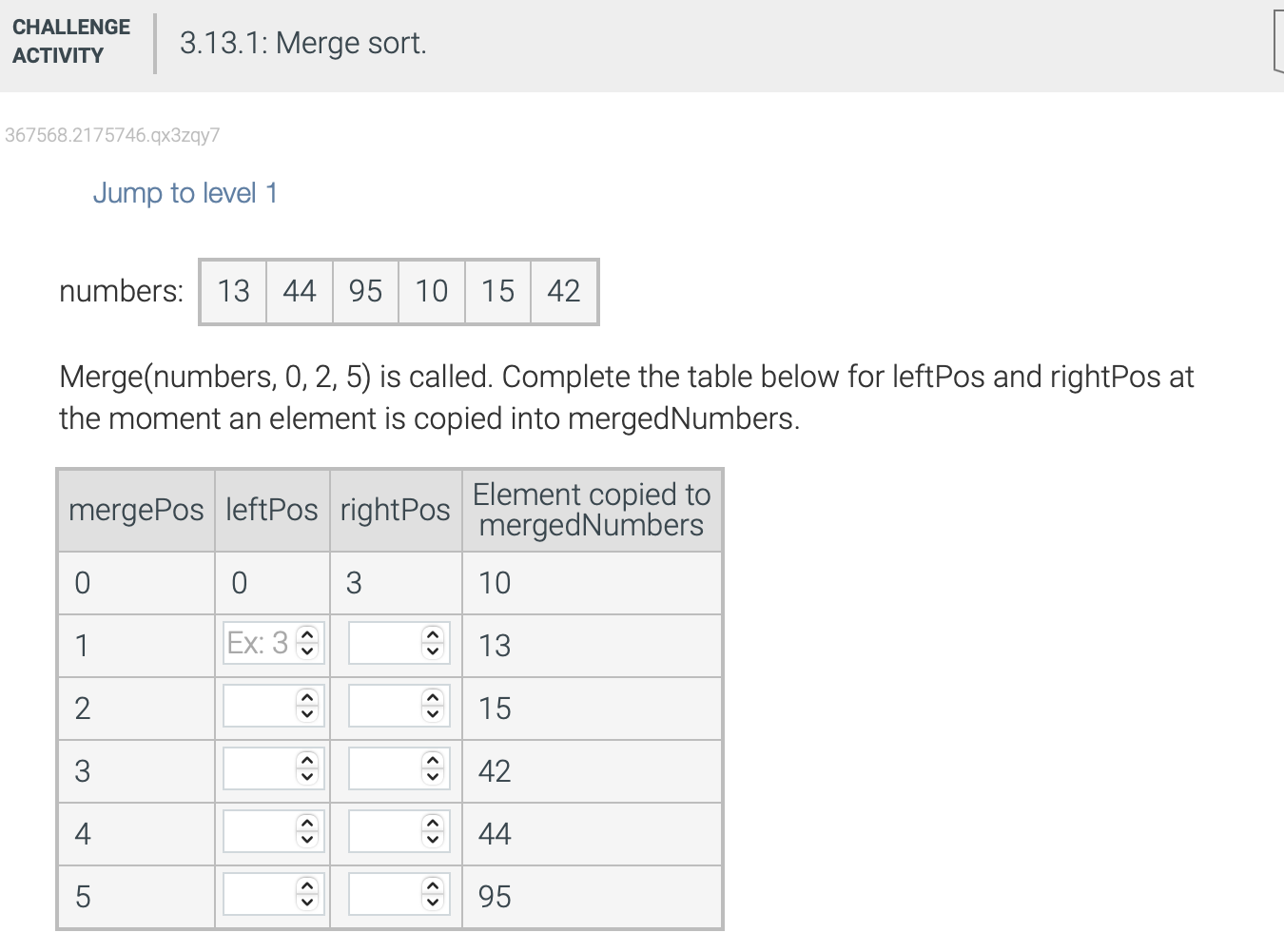Click the leftPos up arrow for mergePos 2

(x=306, y=700)
